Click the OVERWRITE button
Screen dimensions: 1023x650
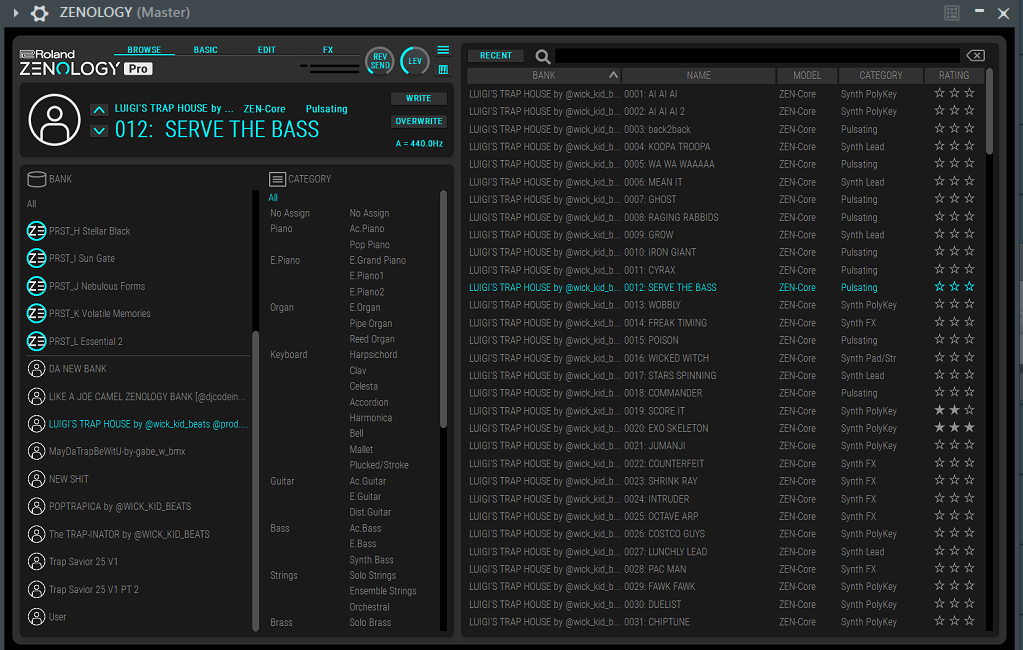pos(419,121)
